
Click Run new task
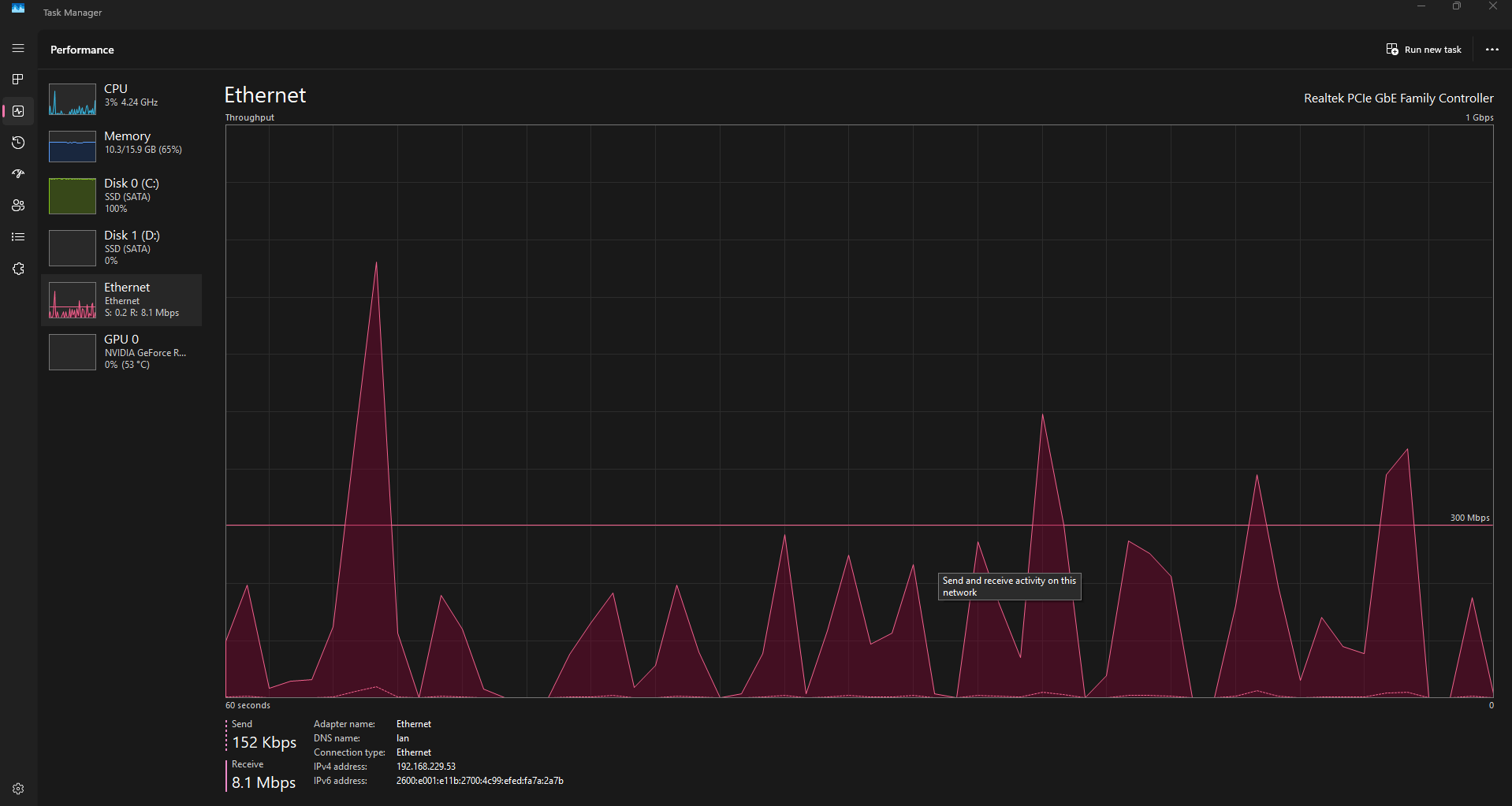pos(1423,49)
